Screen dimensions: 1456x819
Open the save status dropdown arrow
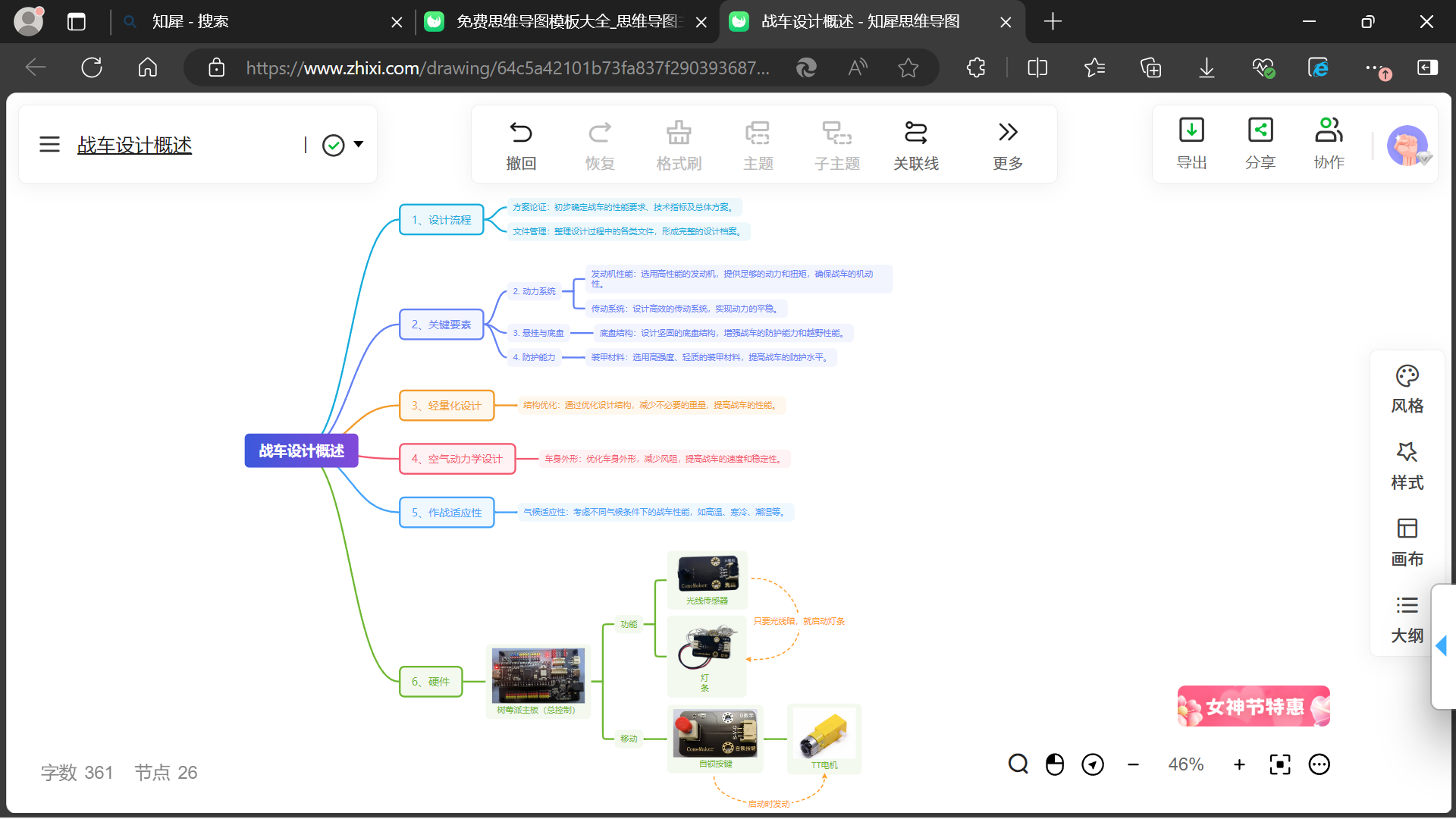359,144
